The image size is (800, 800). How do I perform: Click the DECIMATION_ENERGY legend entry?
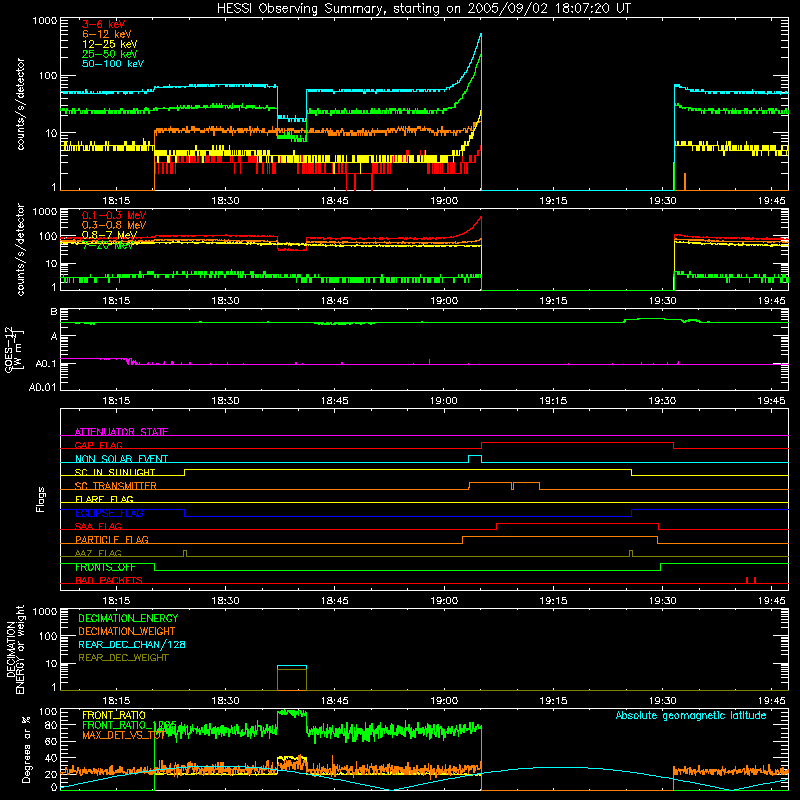coord(128,618)
